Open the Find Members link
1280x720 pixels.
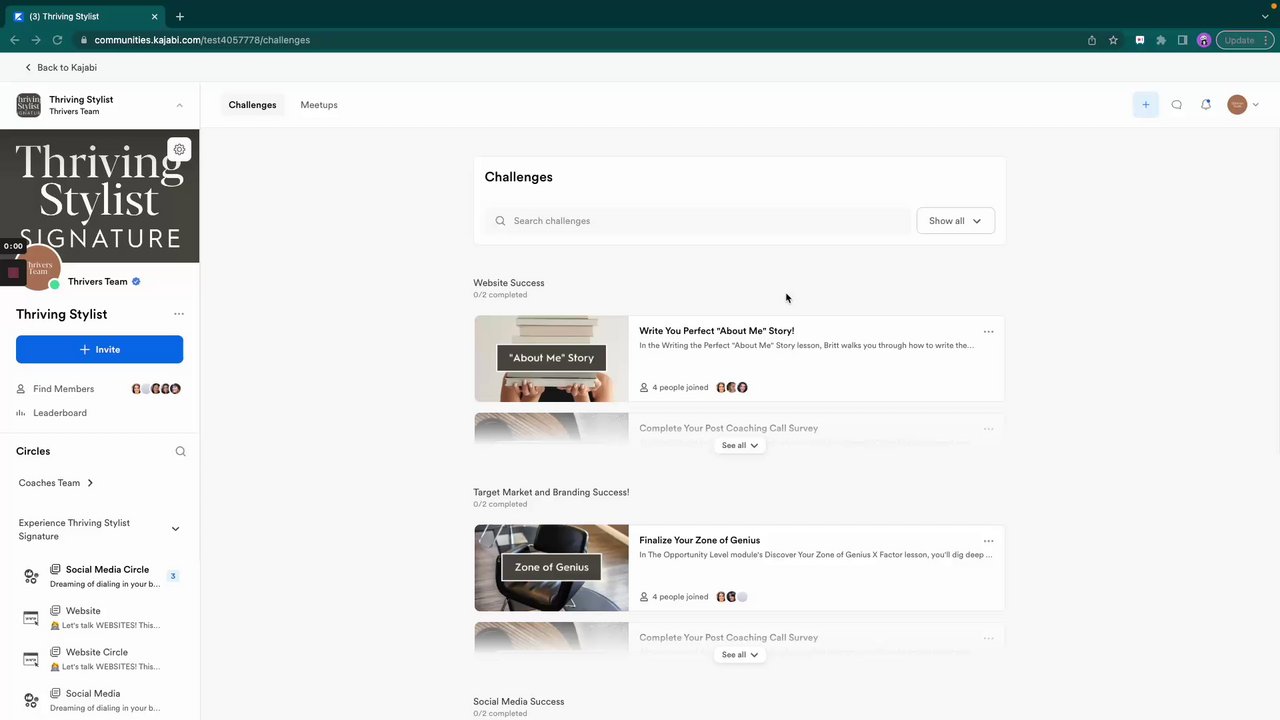pyautogui.click(x=64, y=389)
